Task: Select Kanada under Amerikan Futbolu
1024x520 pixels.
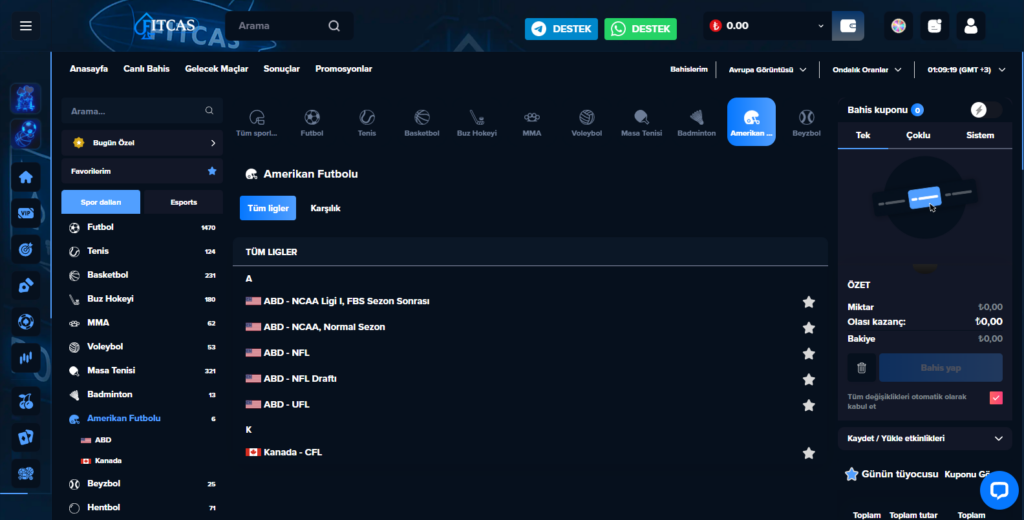Action: (x=101, y=461)
